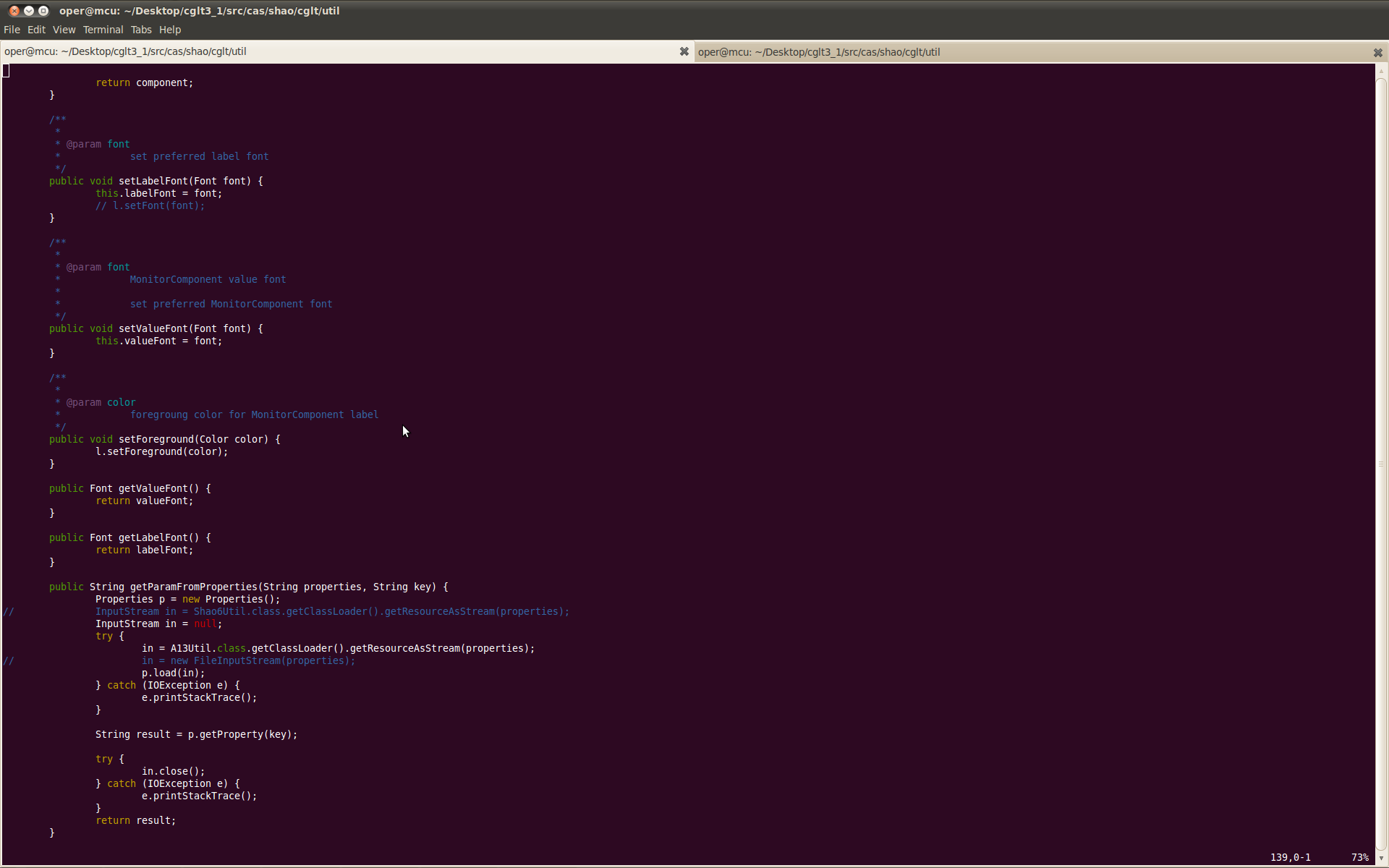
Task: Close the first terminal tab
Action: coord(684,51)
